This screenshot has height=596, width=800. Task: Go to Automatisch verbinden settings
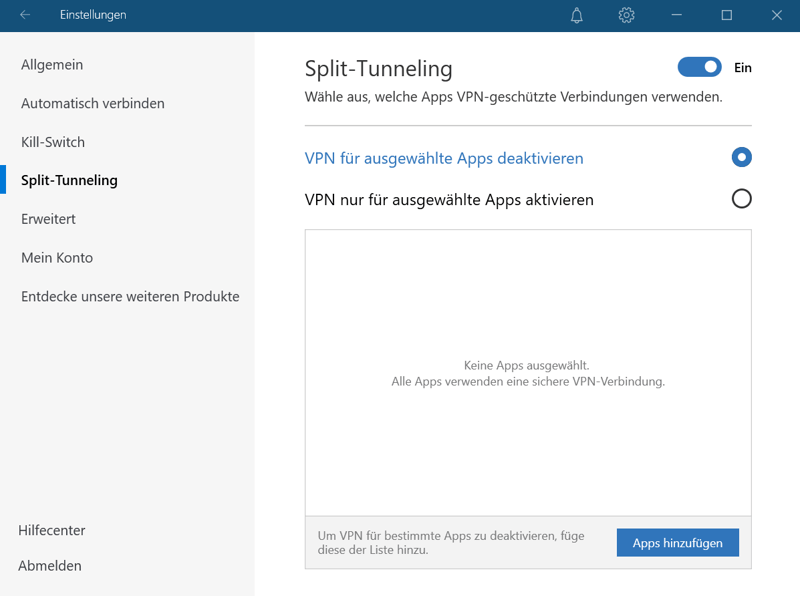93,104
